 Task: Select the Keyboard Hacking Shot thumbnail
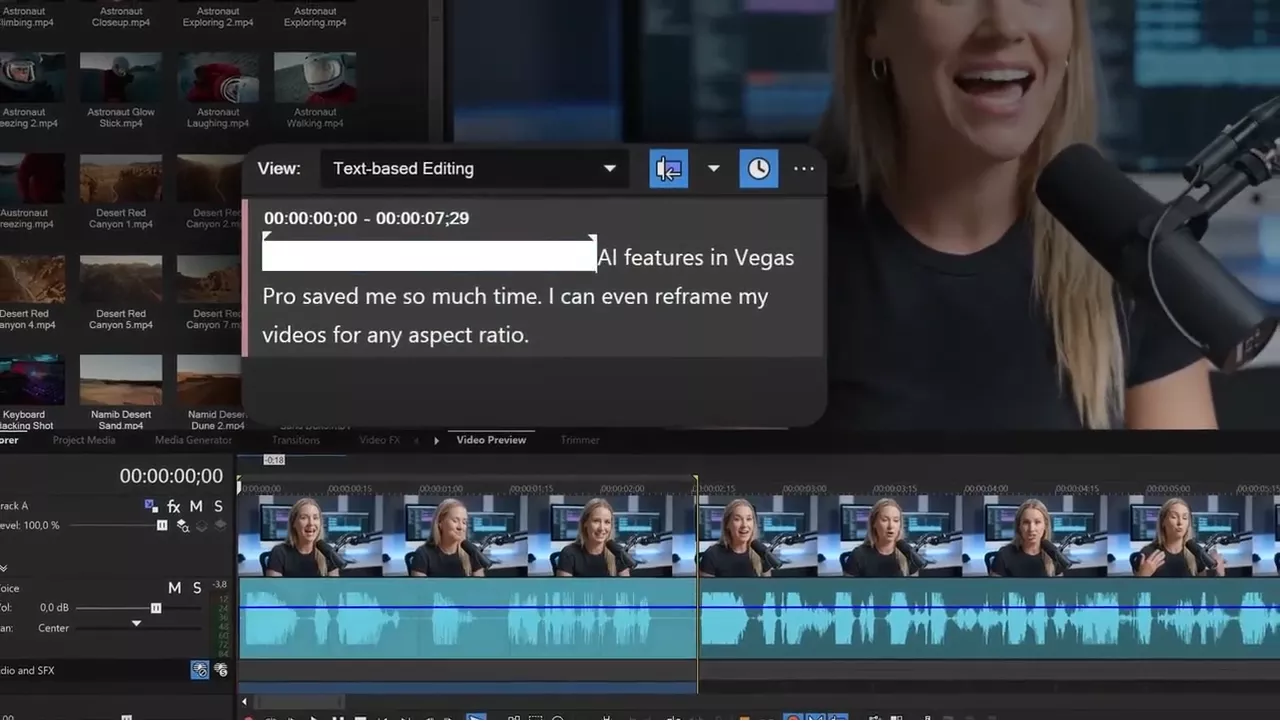30,380
